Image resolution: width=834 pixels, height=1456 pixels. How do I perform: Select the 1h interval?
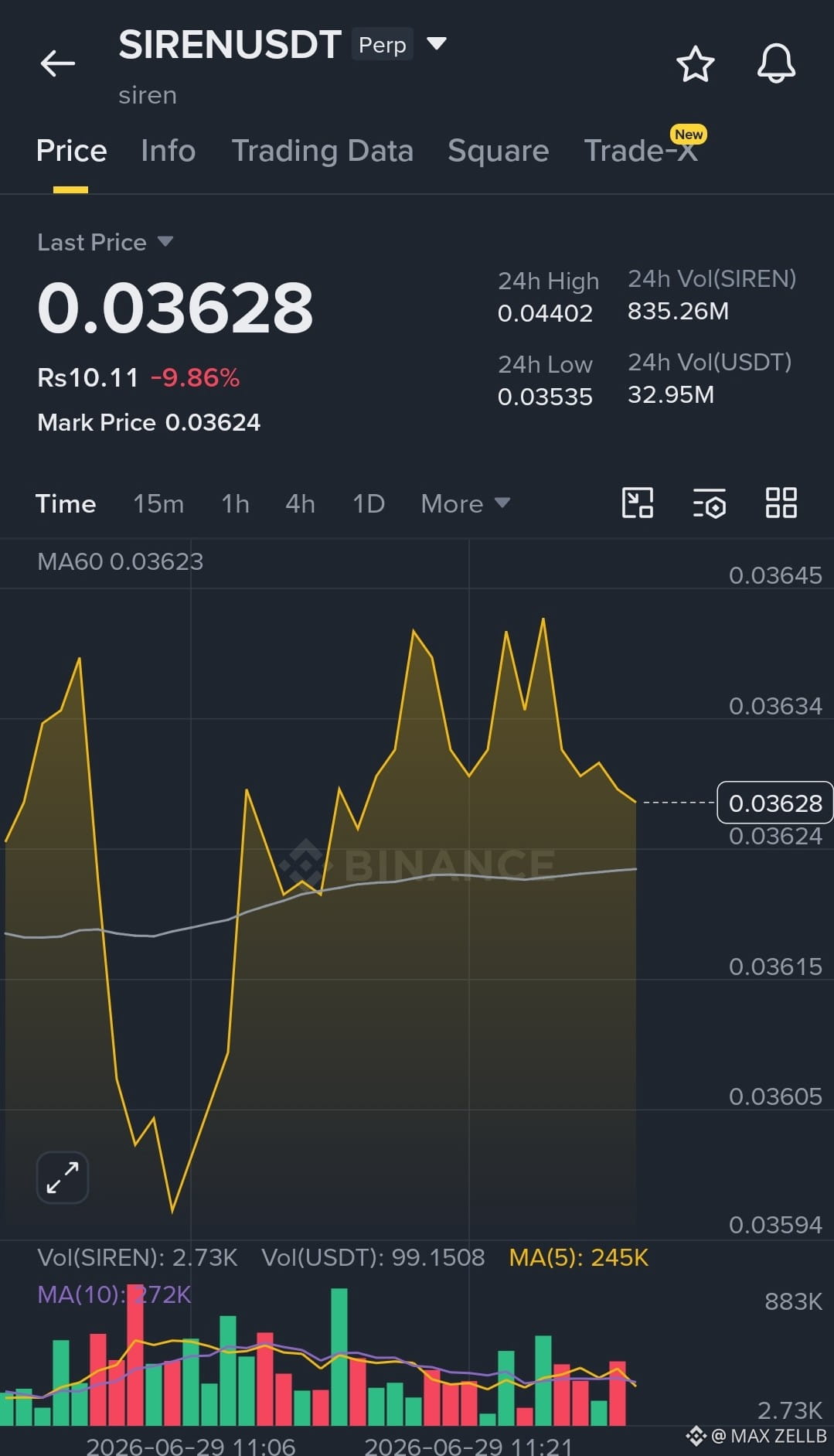[235, 503]
